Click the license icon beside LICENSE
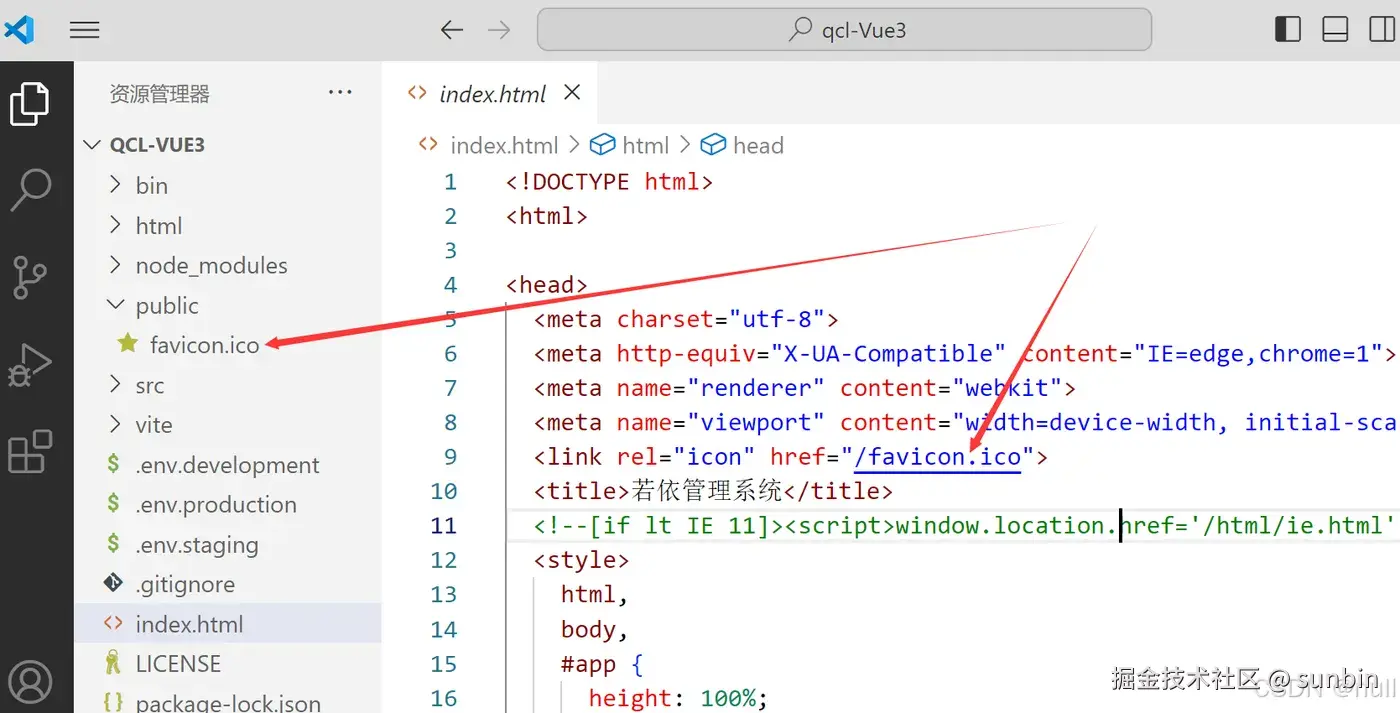 coord(113,662)
